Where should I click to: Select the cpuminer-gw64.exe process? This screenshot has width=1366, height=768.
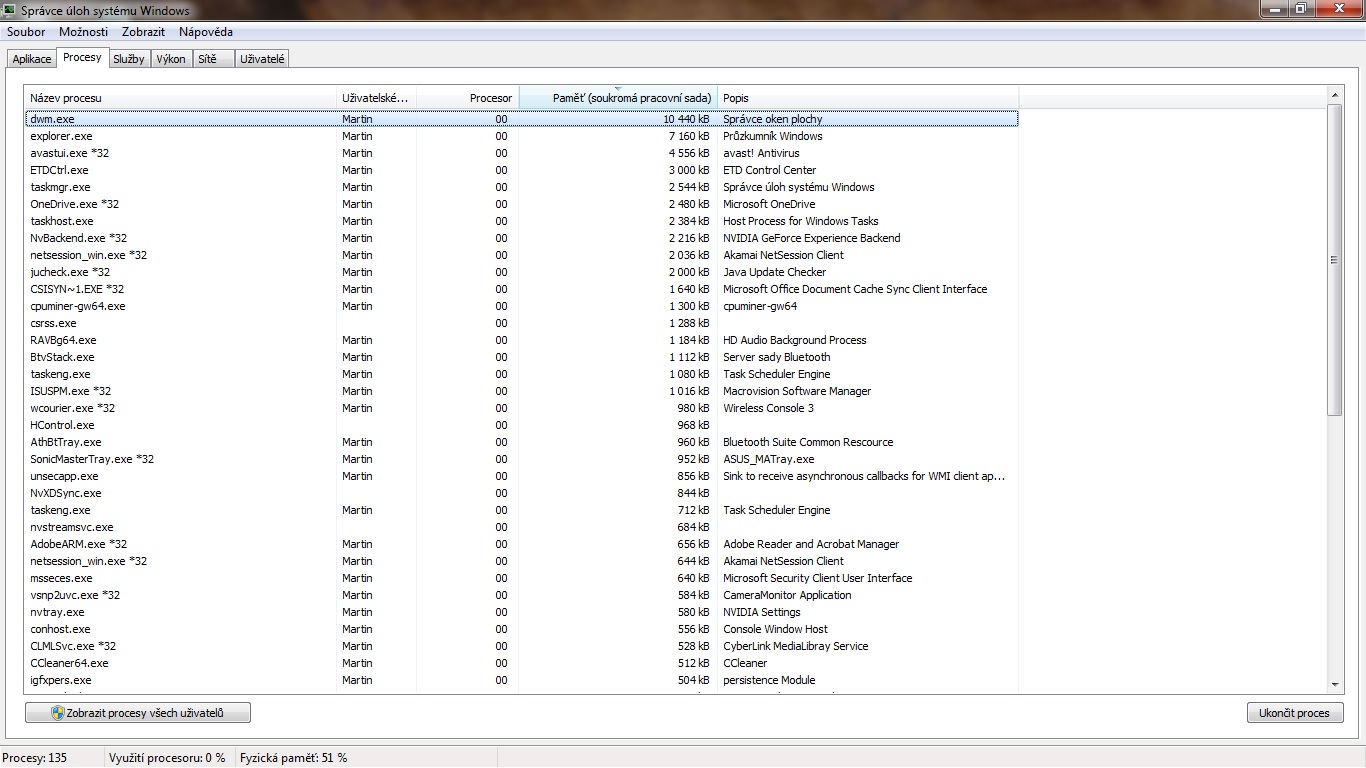[521, 306]
